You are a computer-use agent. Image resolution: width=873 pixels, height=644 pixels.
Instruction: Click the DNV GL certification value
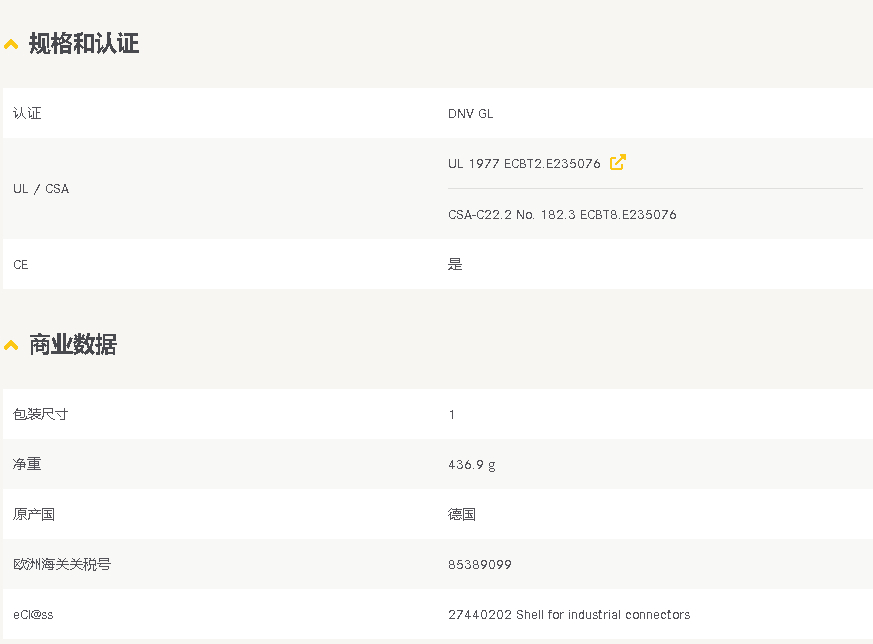470,114
